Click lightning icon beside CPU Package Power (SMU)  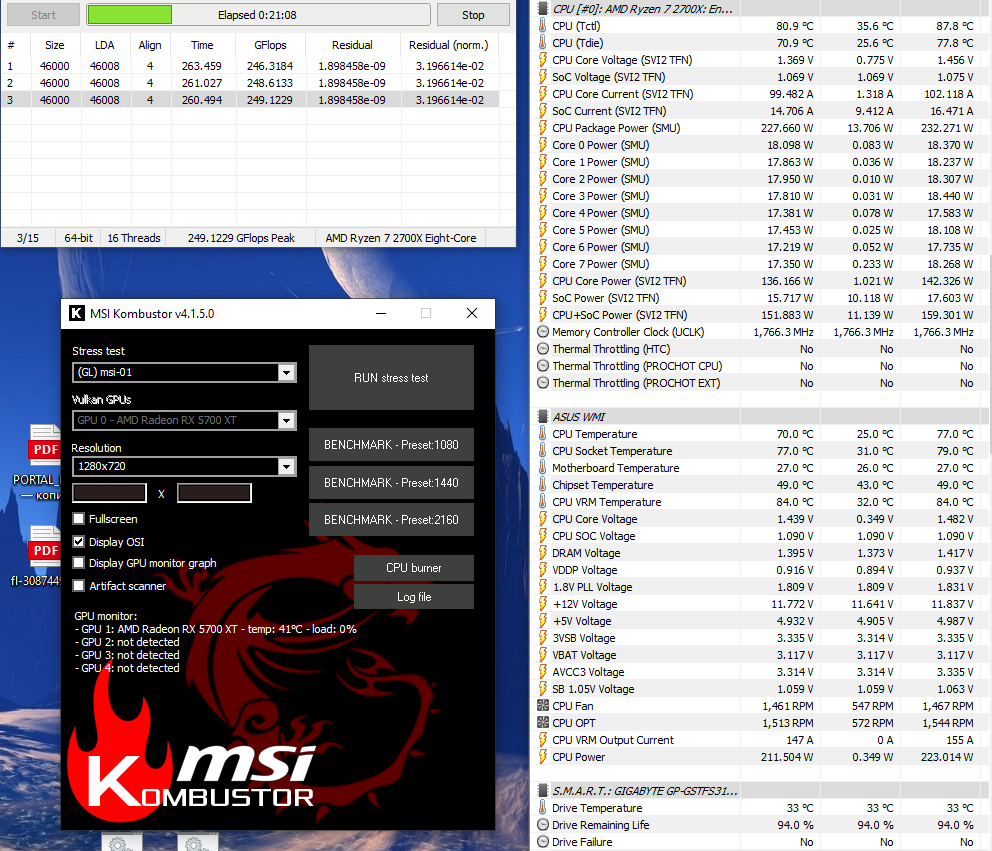(x=543, y=128)
